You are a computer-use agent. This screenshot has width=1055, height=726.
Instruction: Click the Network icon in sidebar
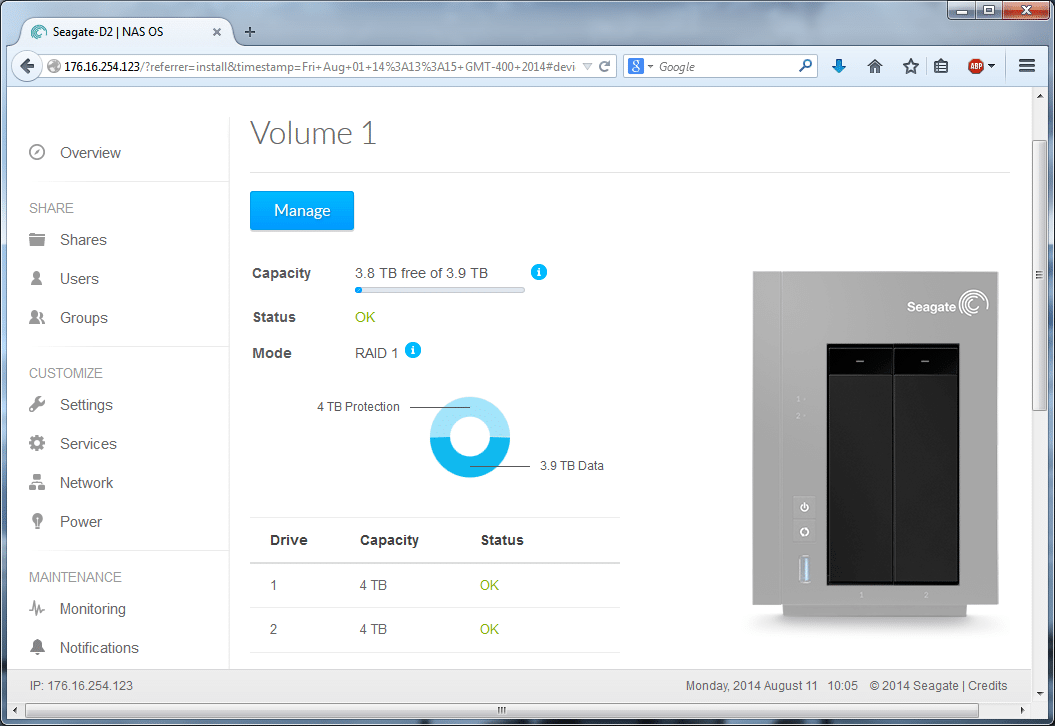click(37, 482)
